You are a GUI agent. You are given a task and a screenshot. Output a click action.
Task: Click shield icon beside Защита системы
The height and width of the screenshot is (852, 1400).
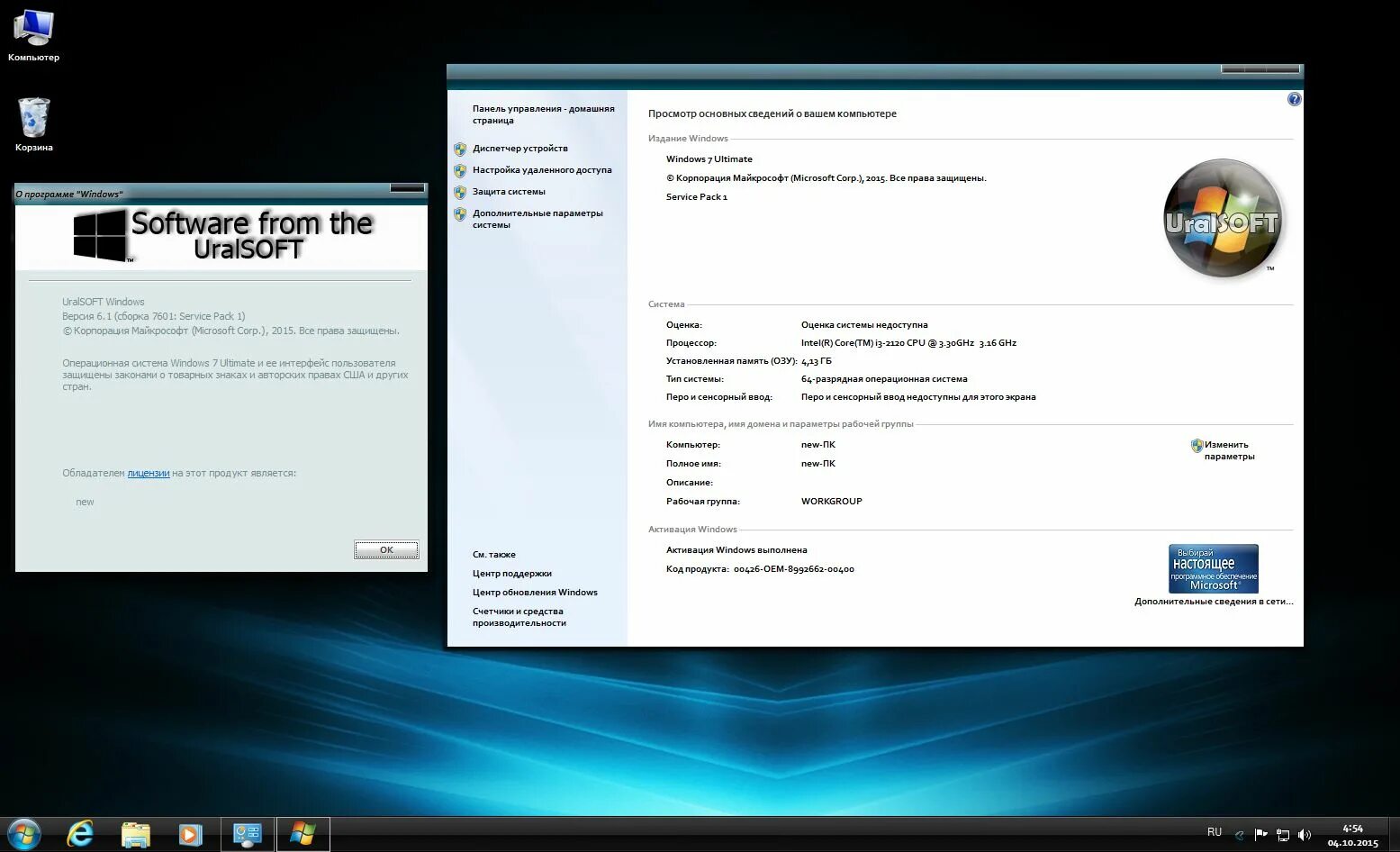[460, 192]
